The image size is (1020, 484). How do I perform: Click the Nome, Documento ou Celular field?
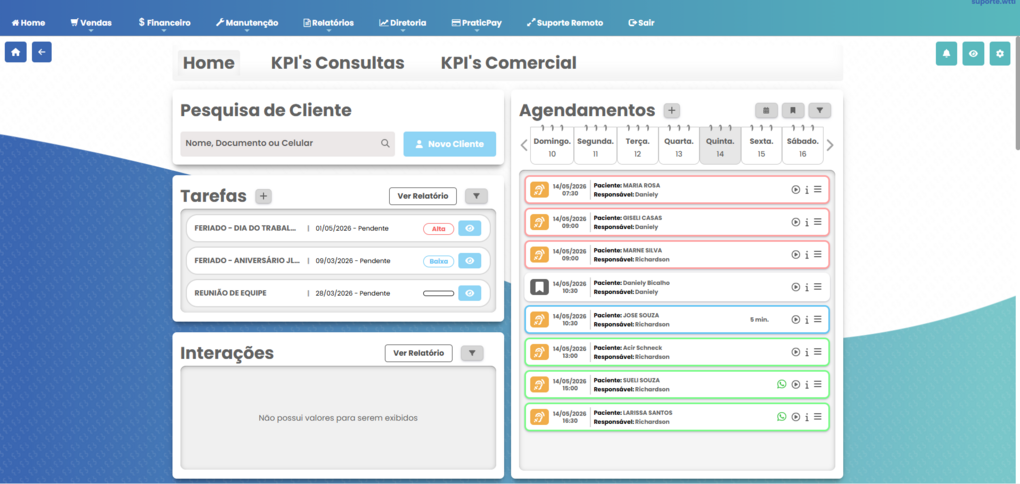coord(288,144)
